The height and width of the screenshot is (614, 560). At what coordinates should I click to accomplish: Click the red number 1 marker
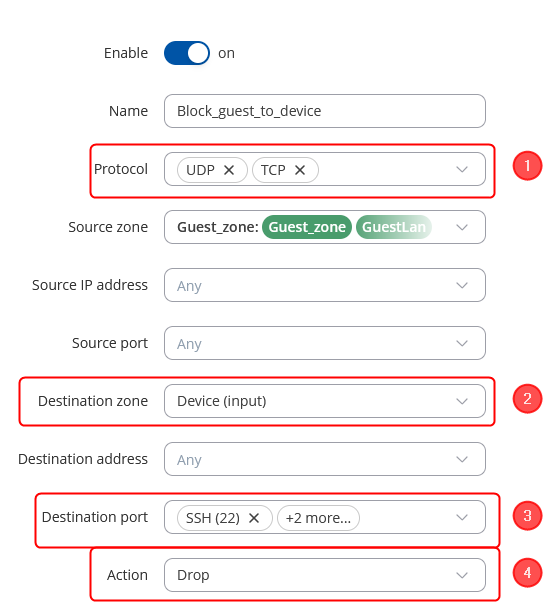[x=527, y=166]
